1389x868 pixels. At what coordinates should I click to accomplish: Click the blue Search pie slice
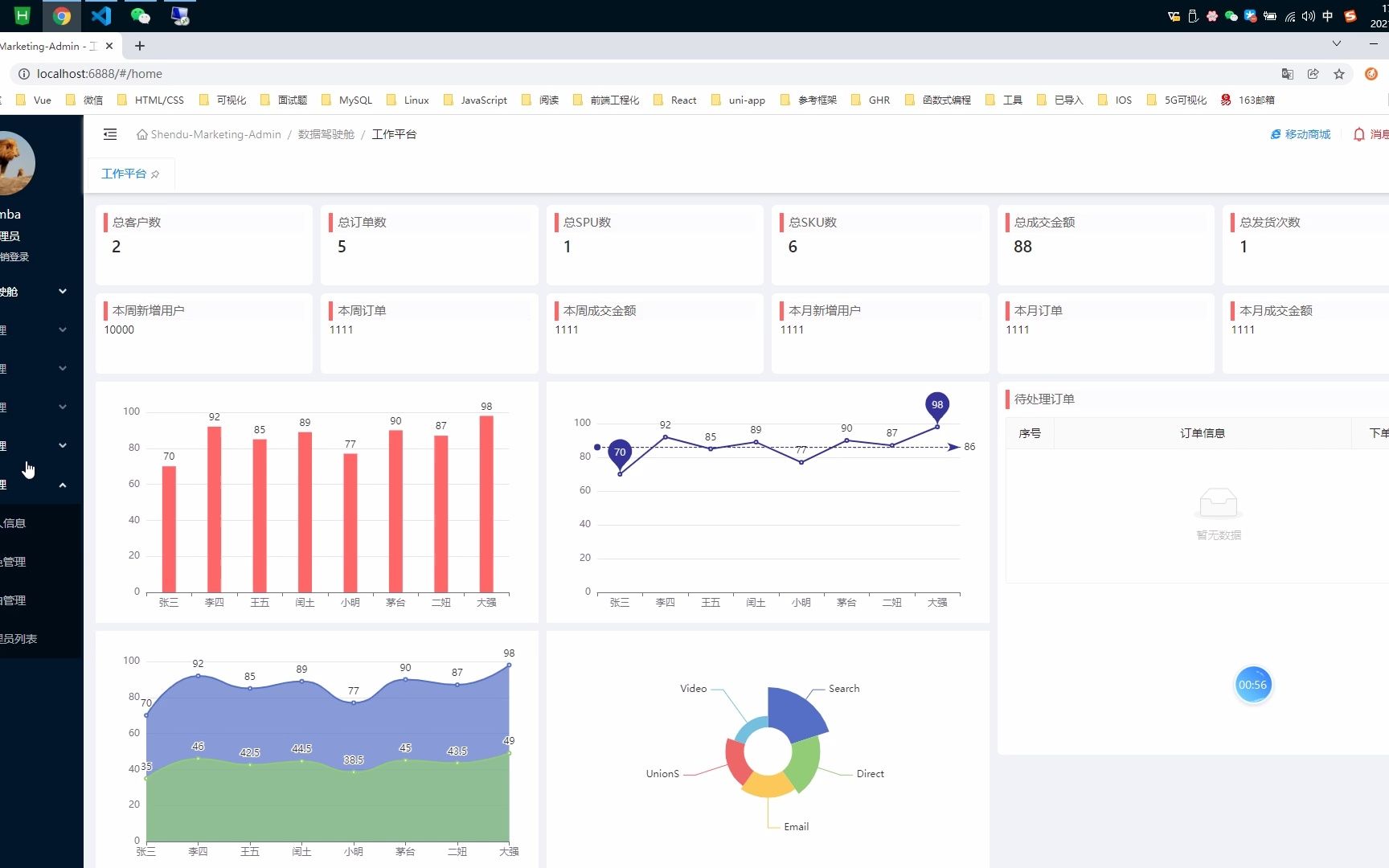pyautogui.click(x=794, y=711)
